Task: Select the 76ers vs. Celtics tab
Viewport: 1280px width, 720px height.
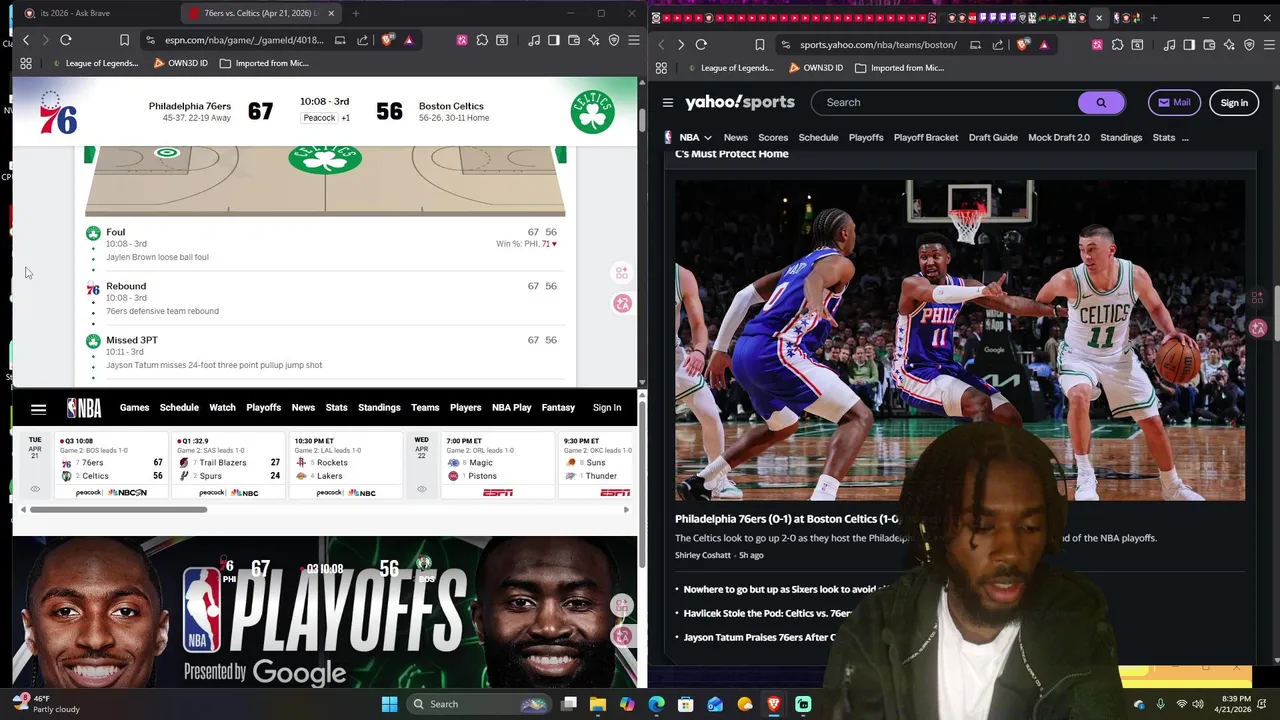Action: click(x=262, y=13)
